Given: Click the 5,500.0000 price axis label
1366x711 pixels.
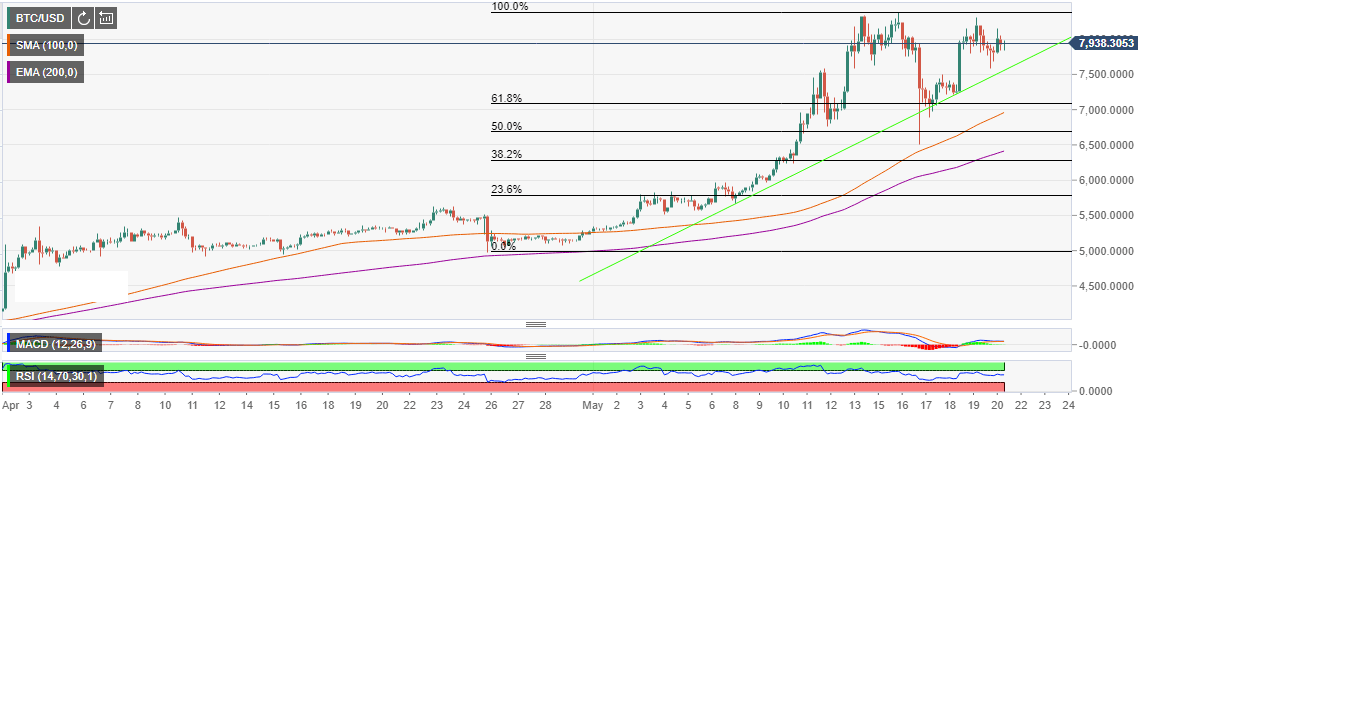Looking at the screenshot, I should click(x=1107, y=216).
